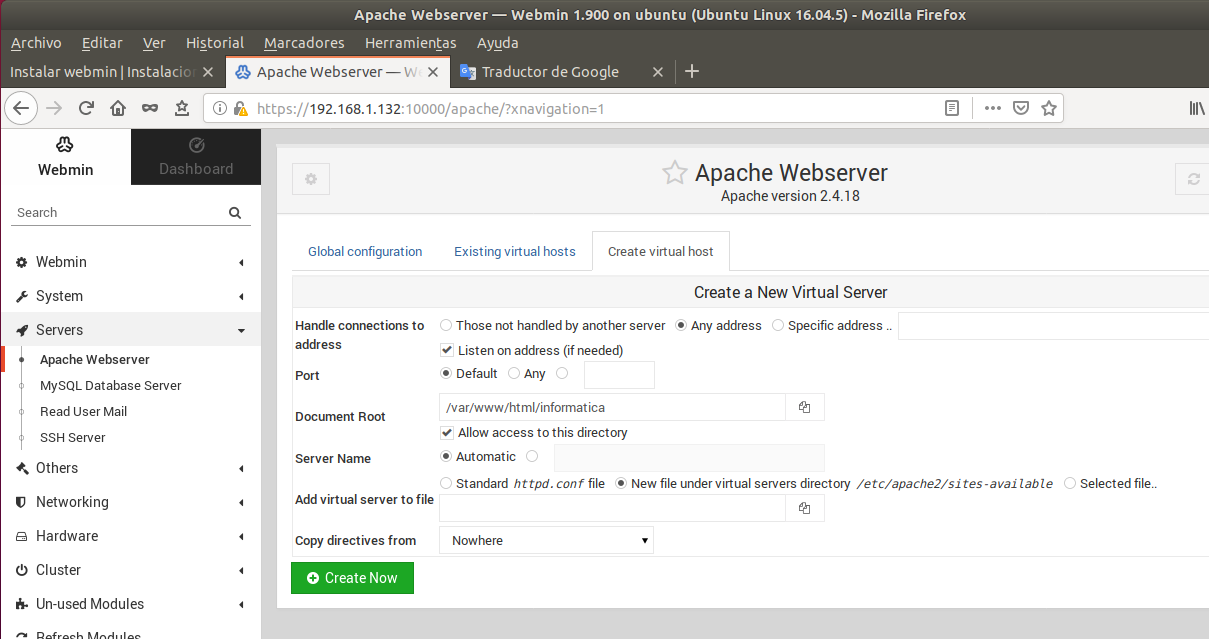Open the Copy directives from dropdown
The width and height of the screenshot is (1209, 639).
click(x=546, y=541)
